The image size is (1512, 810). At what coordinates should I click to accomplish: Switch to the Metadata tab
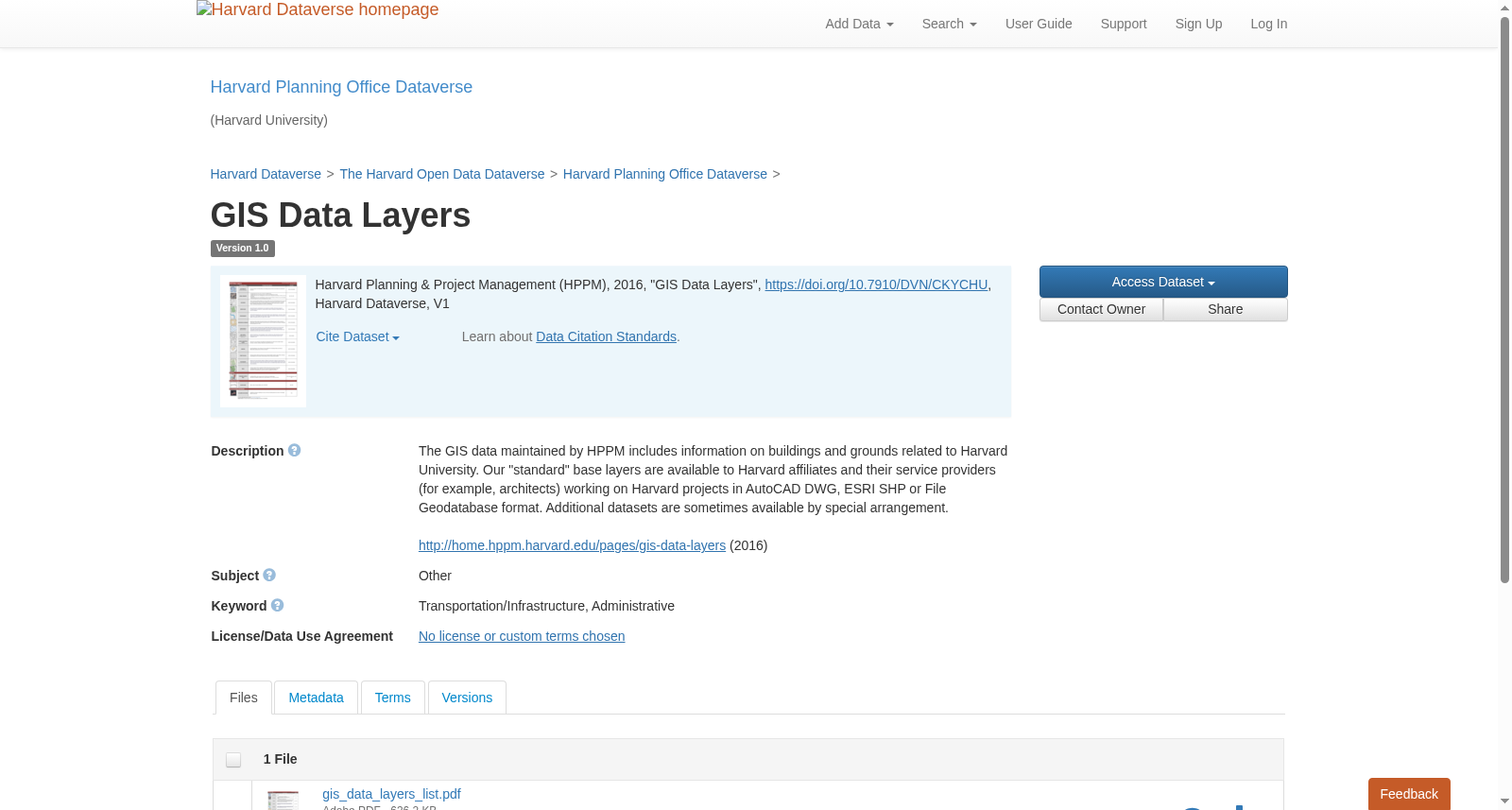click(x=316, y=698)
